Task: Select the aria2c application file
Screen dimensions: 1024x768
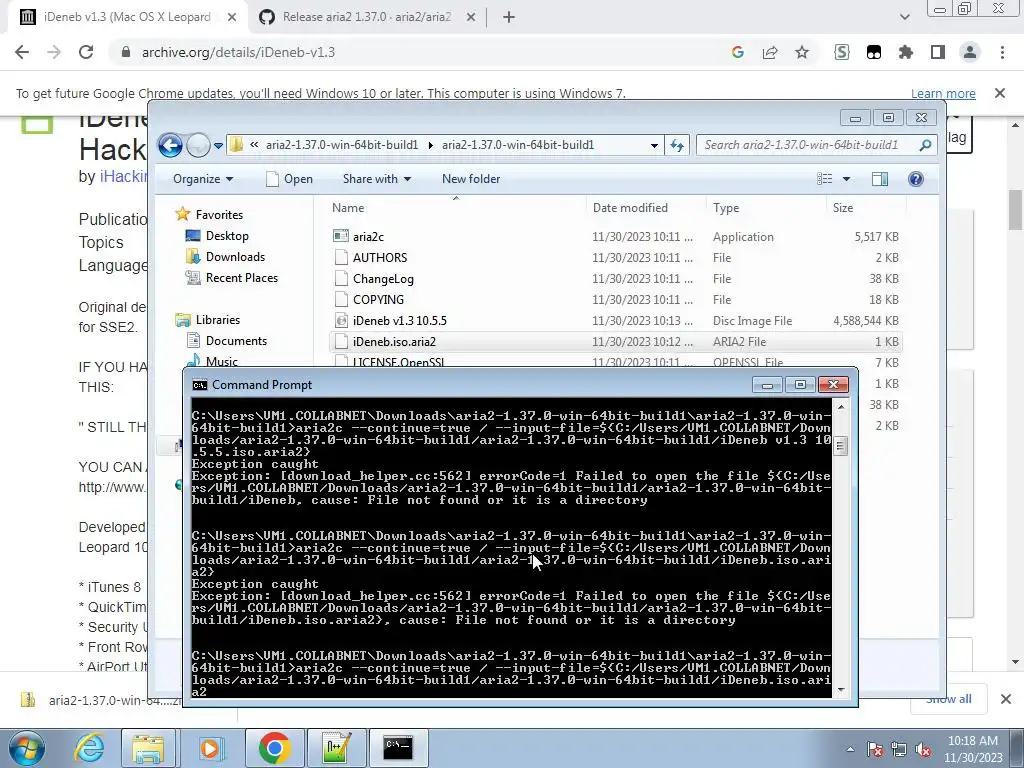Action: 615,236
